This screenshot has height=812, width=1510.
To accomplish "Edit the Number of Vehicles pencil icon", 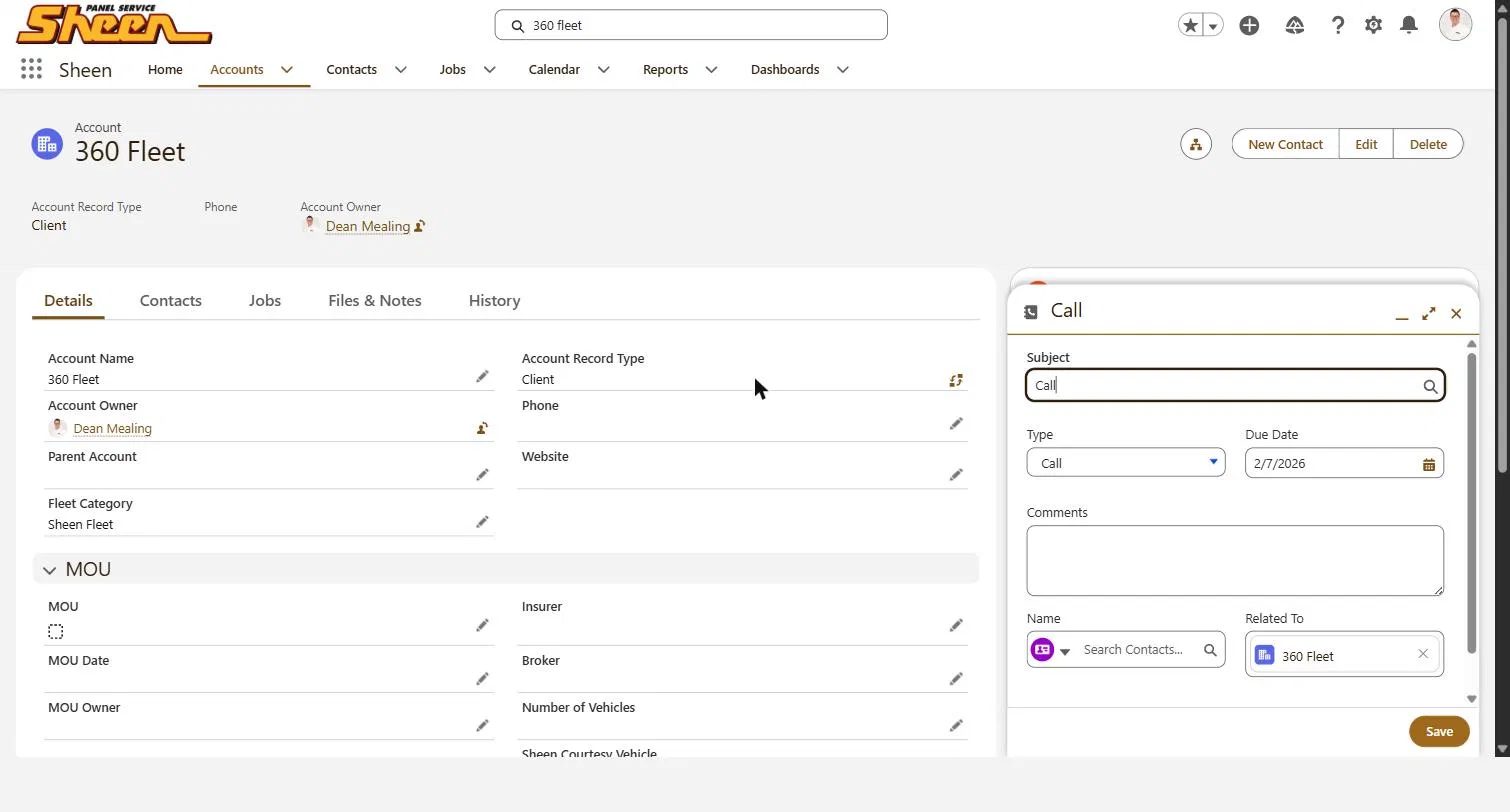I will click(x=956, y=725).
